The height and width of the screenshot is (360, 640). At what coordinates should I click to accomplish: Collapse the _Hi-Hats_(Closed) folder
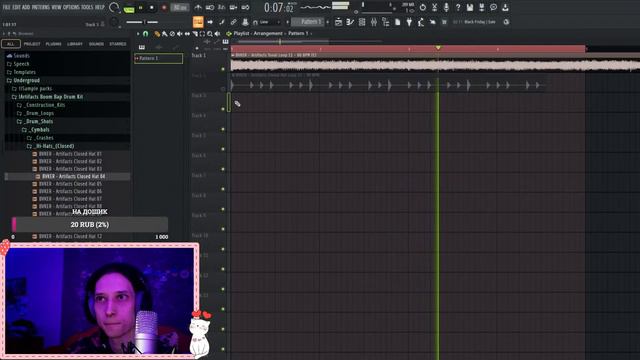click(51, 146)
